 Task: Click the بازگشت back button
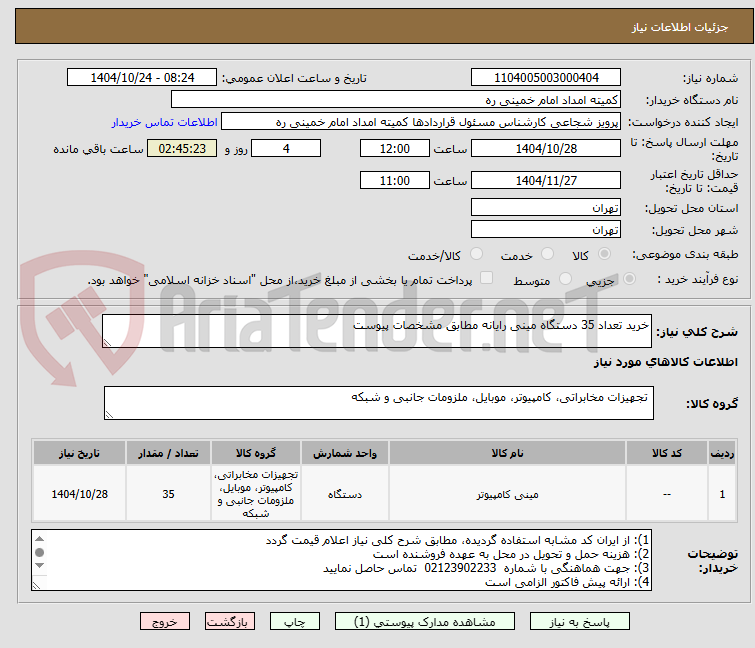click(x=229, y=622)
